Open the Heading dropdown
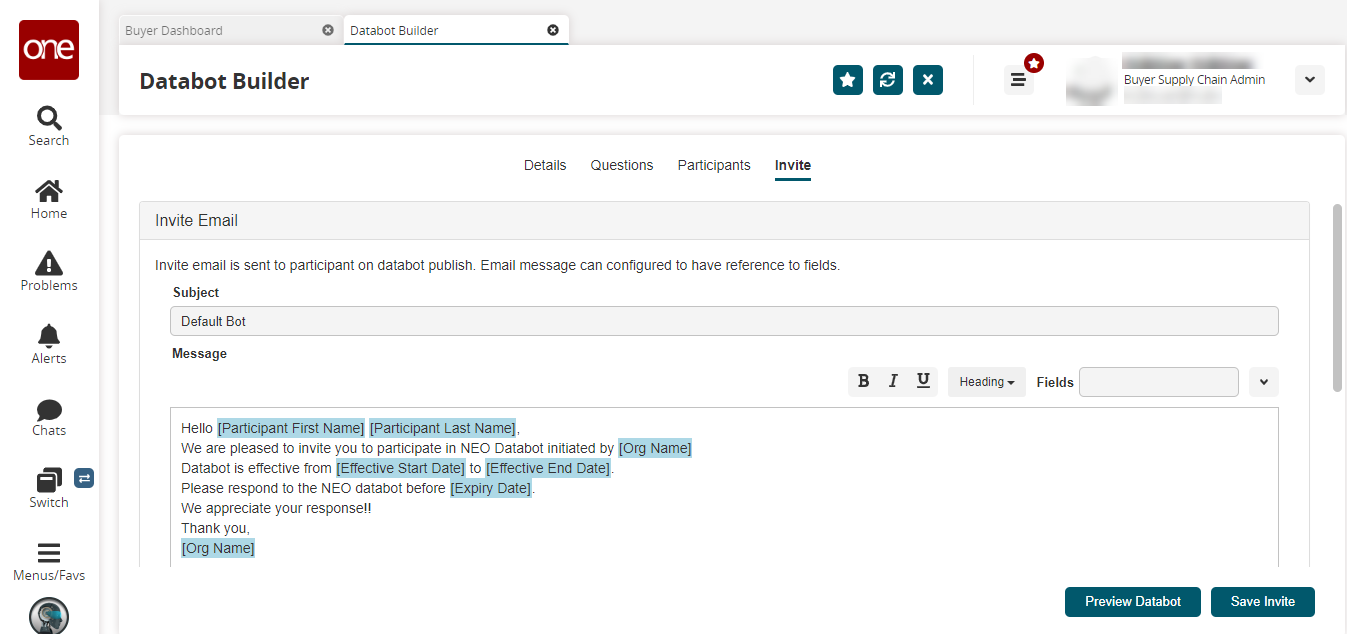 coord(987,382)
